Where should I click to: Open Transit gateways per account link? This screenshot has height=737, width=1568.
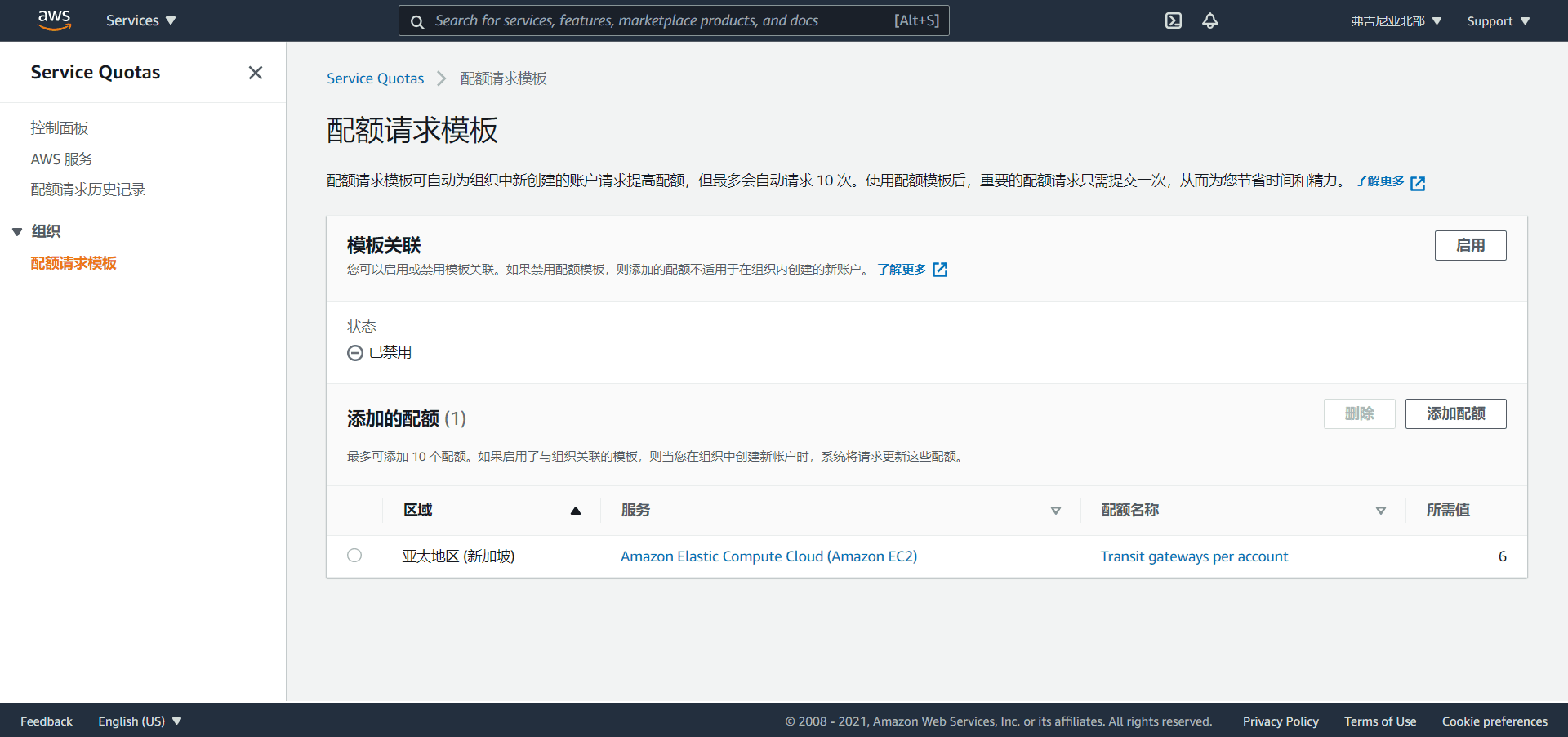click(1194, 556)
